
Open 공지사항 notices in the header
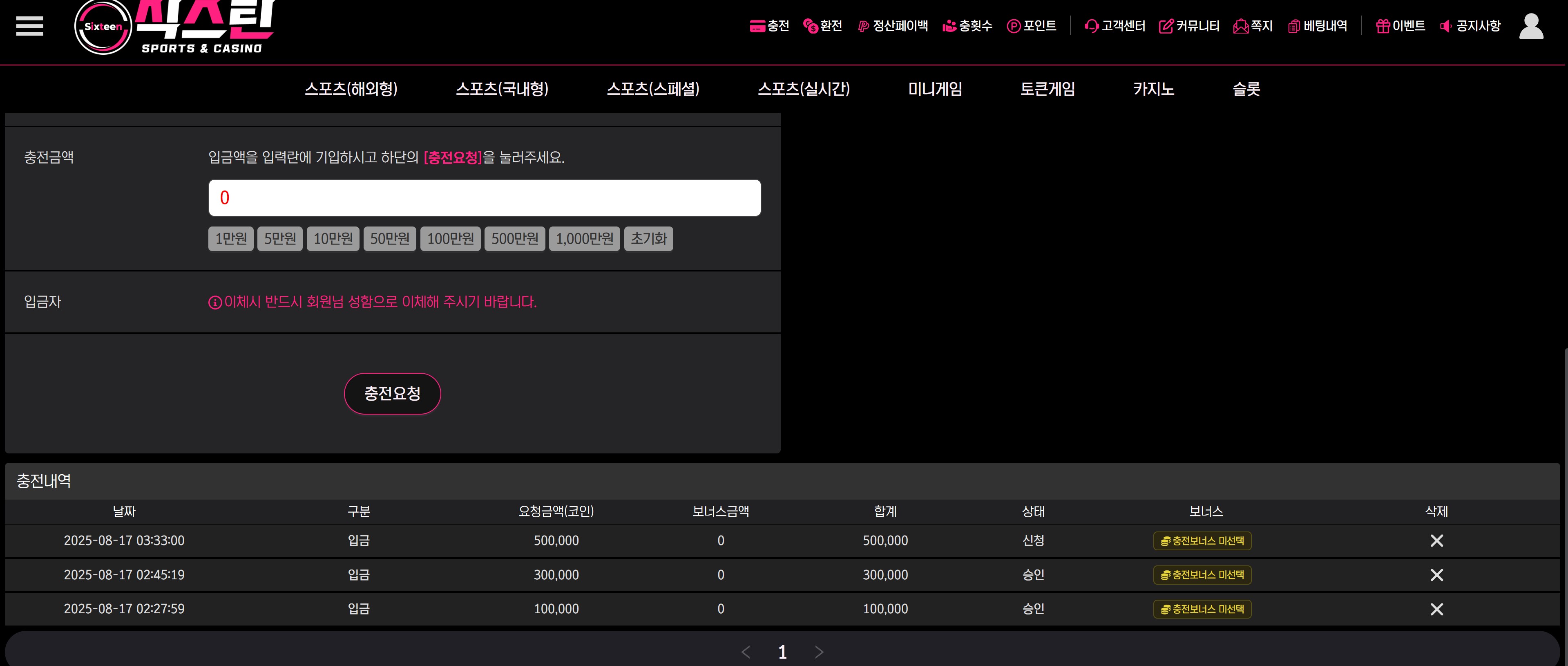pos(1470,26)
